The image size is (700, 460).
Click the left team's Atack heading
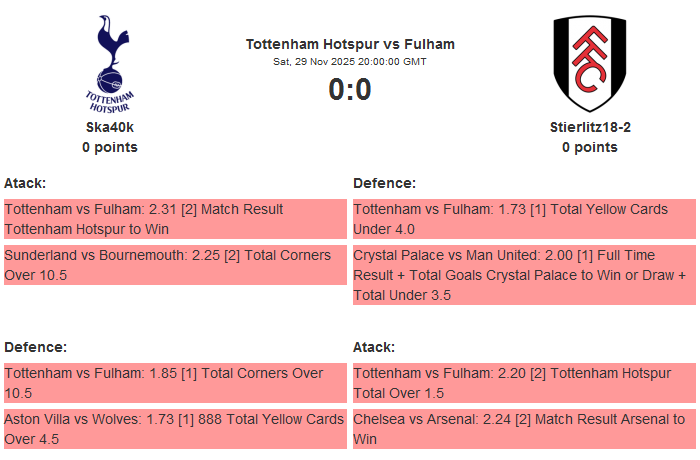click(x=25, y=183)
